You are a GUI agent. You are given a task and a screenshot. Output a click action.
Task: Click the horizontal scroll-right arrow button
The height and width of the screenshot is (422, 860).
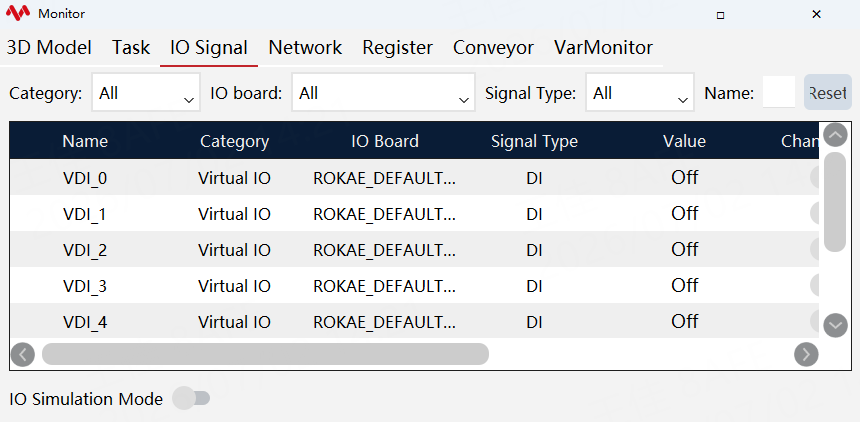pyautogui.click(x=806, y=355)
